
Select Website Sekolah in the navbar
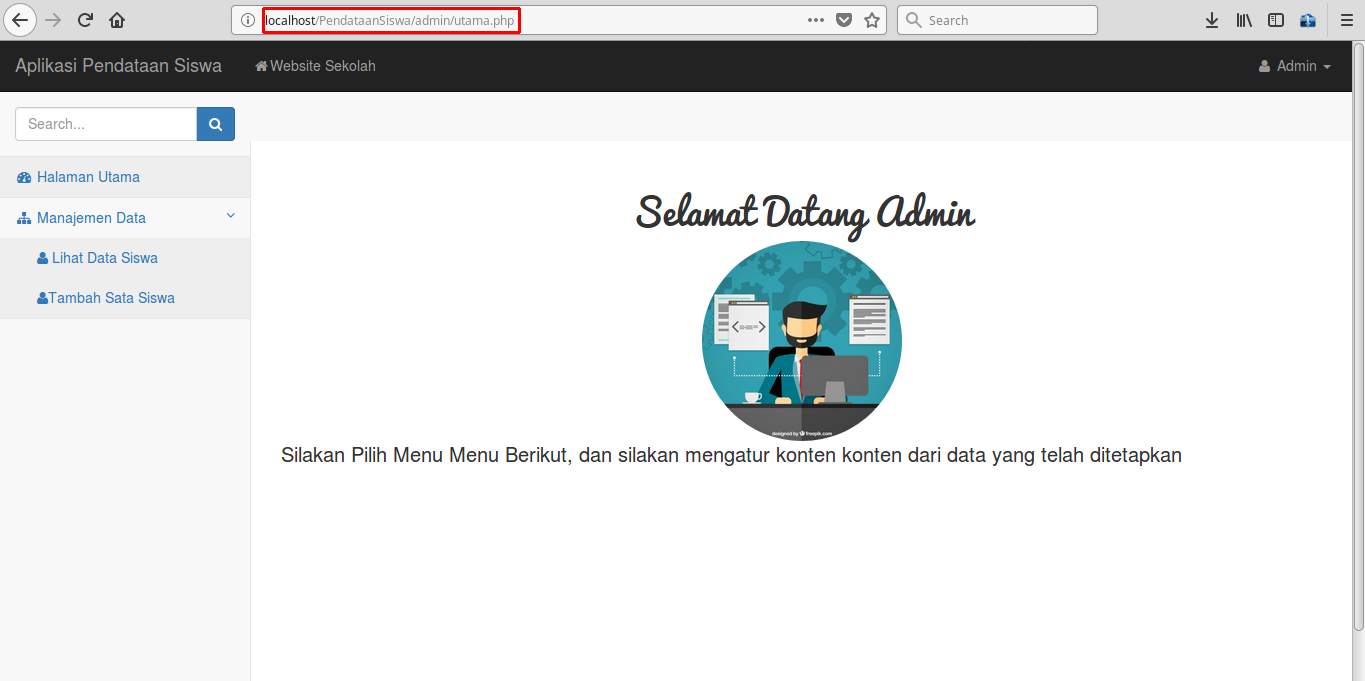(315, 66)
